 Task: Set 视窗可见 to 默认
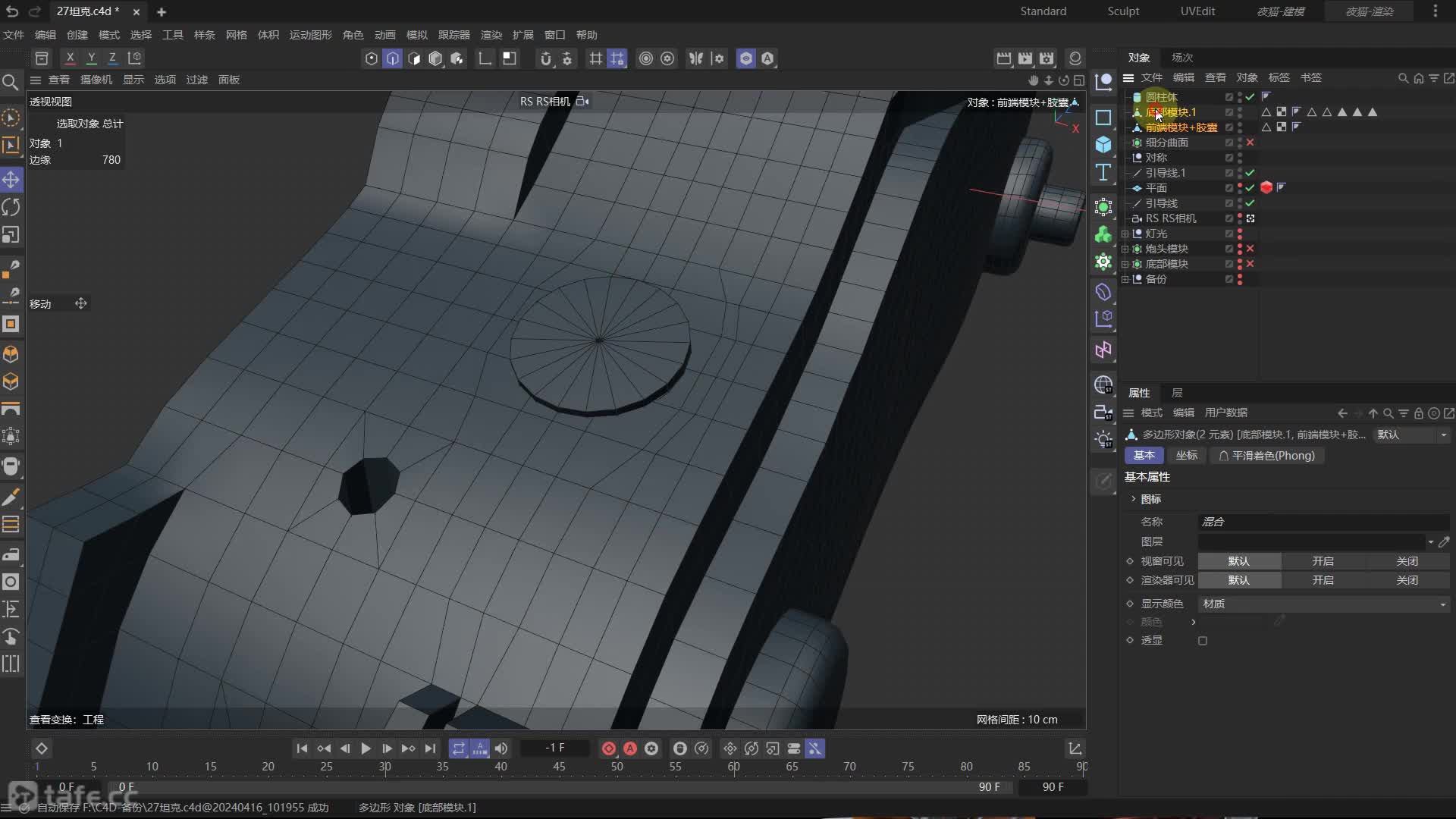1239,561
